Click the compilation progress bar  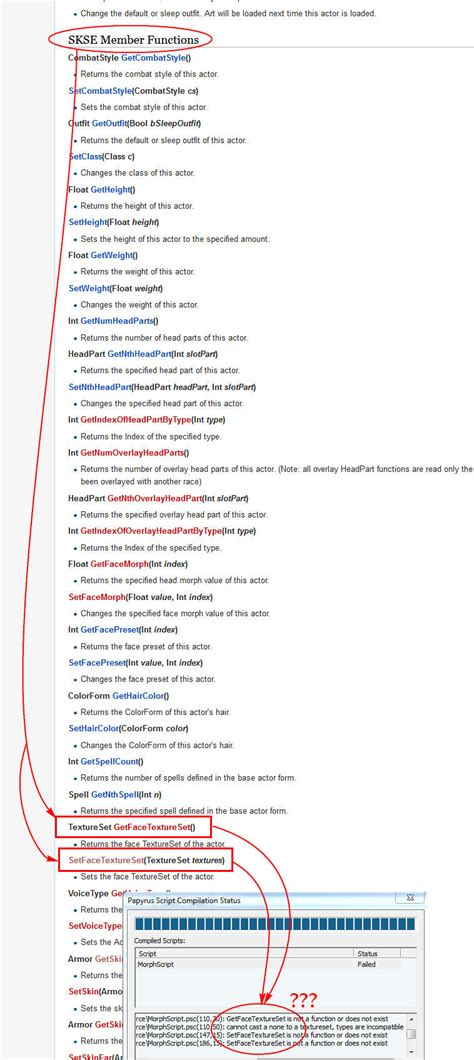coord(275,925)
